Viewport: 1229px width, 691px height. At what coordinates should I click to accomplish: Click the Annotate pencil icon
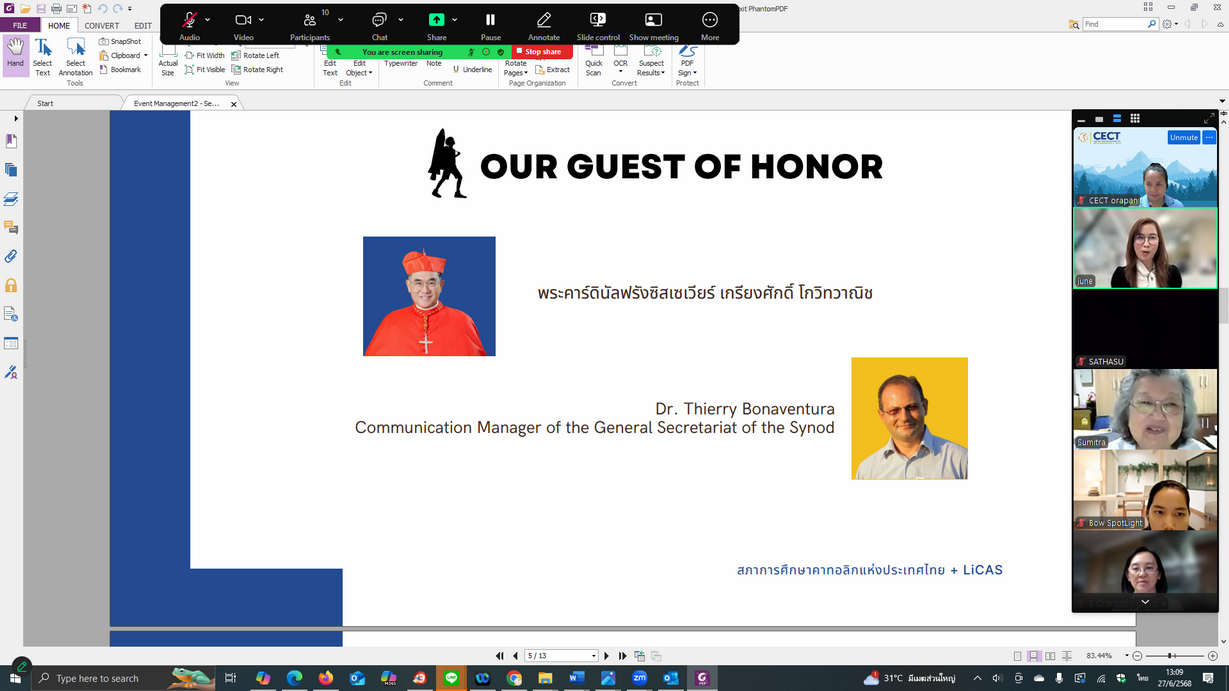tap(544, 20)
